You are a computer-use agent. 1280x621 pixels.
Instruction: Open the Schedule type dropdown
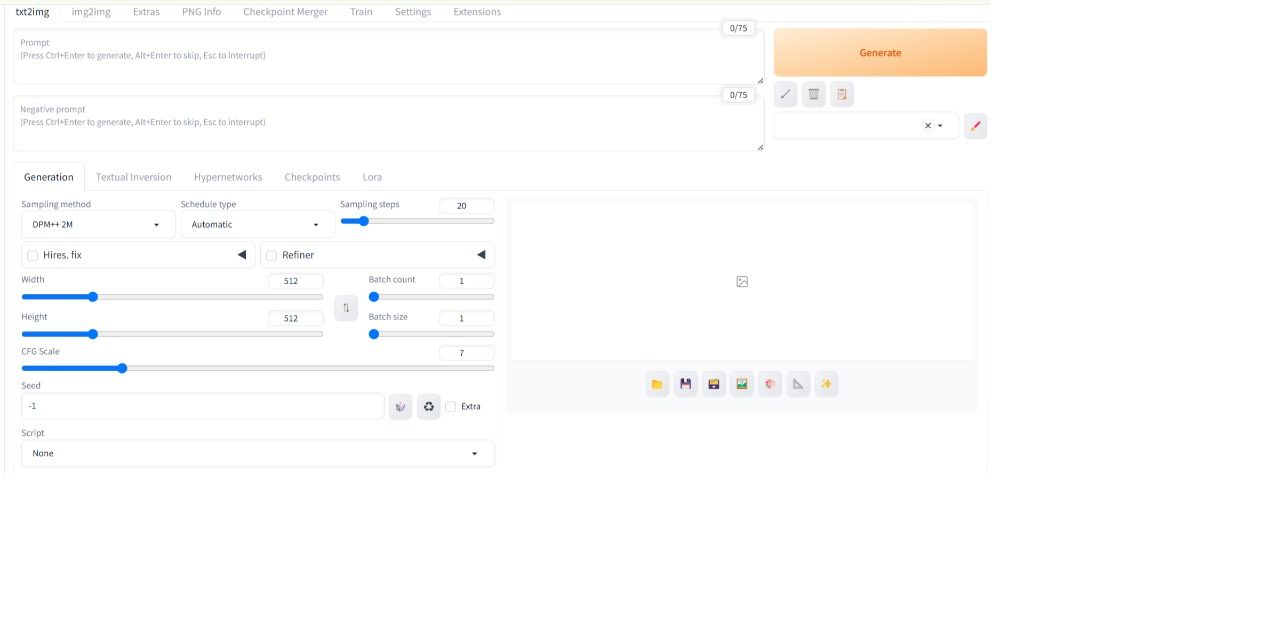point(257,225)
